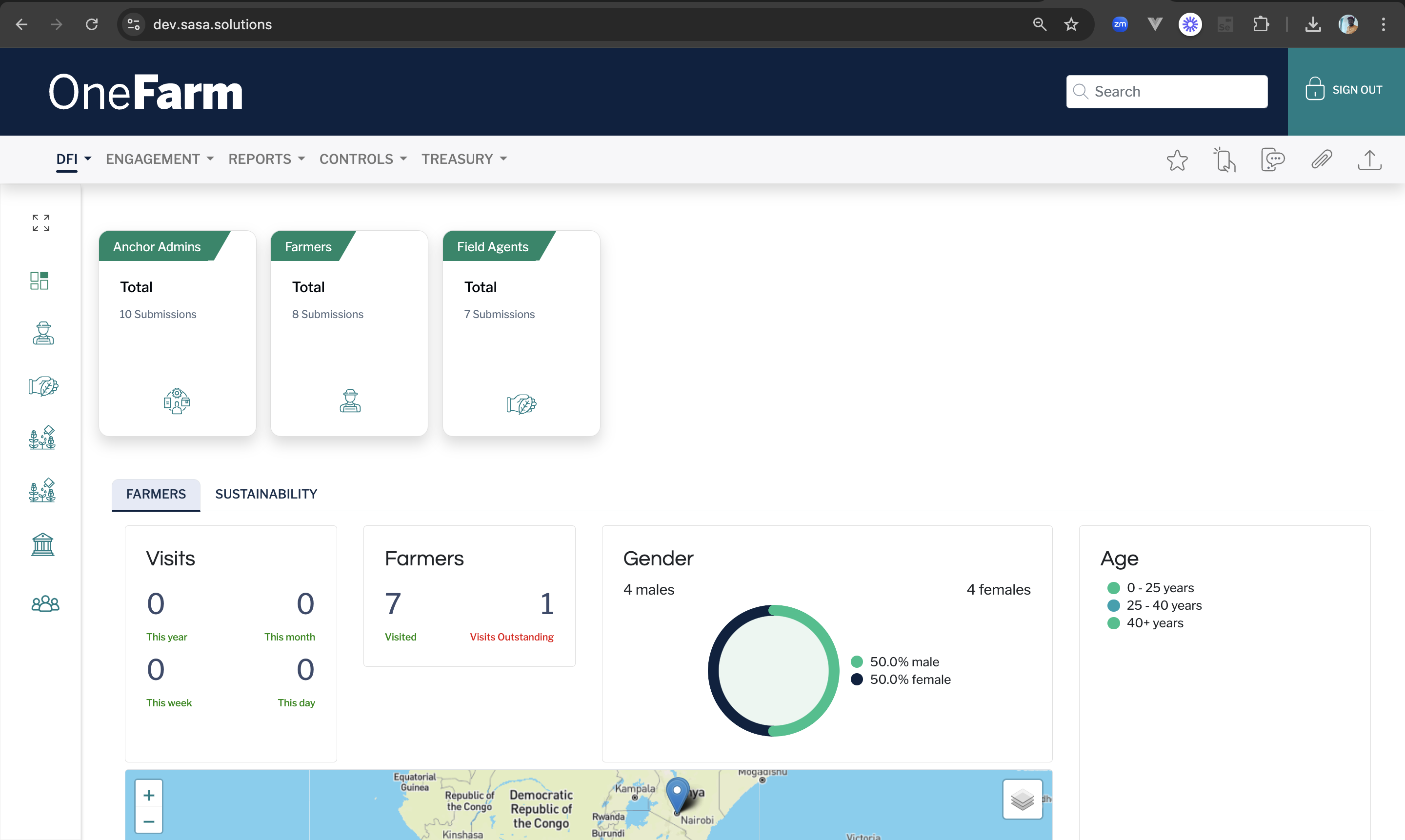Open the chat messages icon
Screen dimensions: 1405x840
[1272, 160]
